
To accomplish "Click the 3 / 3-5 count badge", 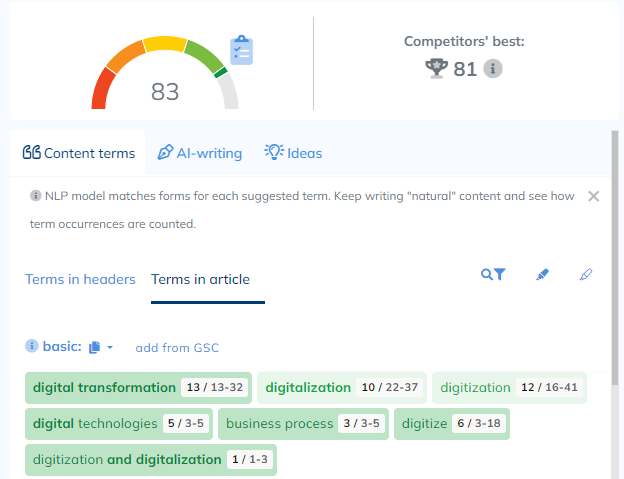I will tap(361, 423).
